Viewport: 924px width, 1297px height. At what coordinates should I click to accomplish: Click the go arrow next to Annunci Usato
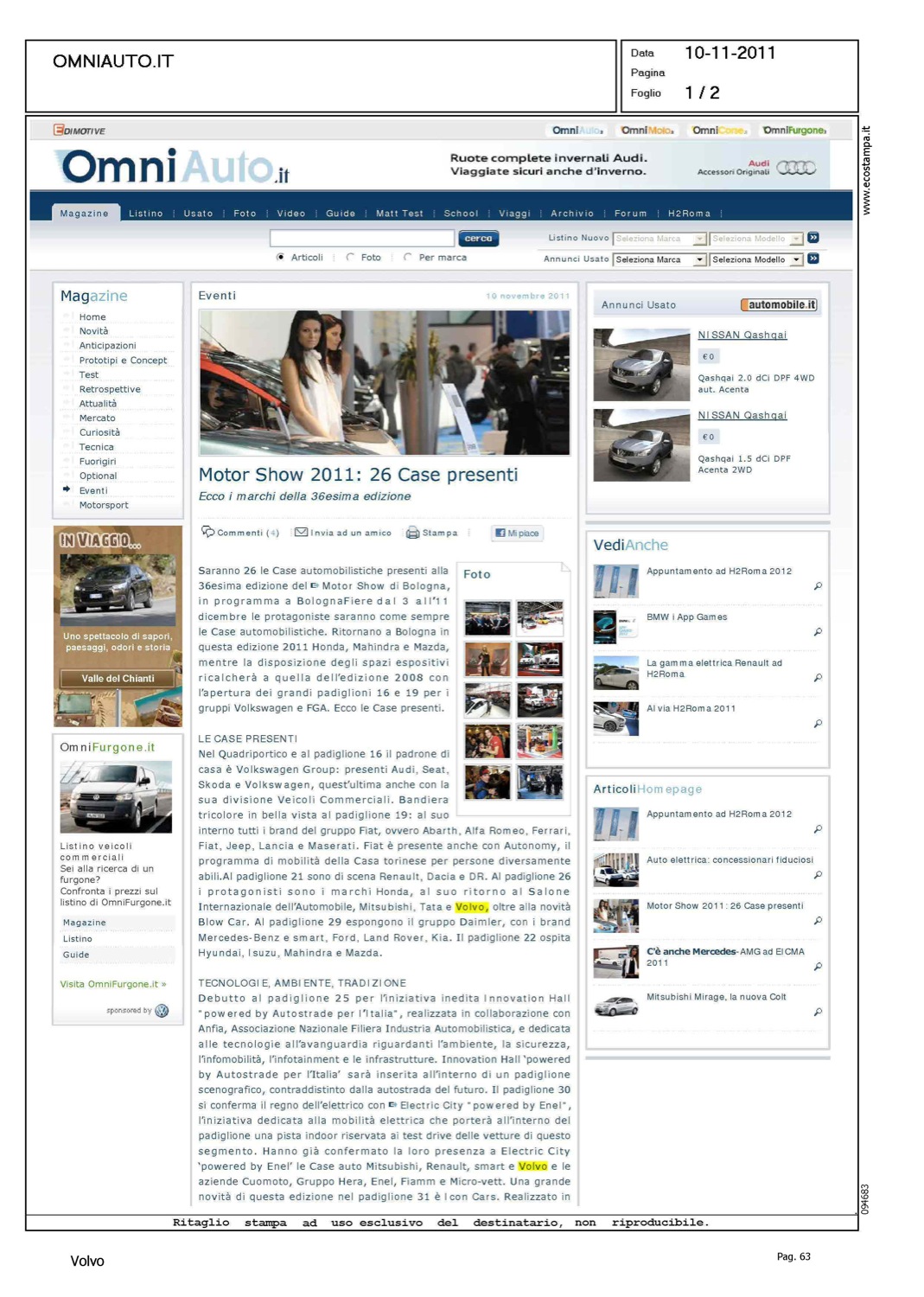813,259
